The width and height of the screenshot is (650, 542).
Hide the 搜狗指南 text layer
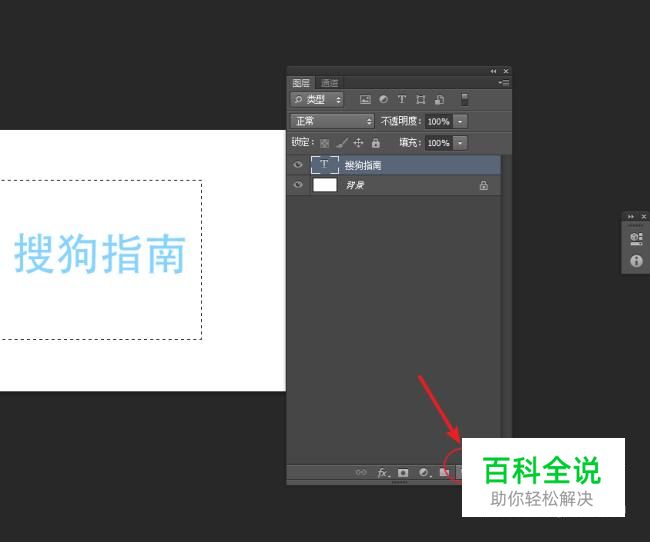pos(298,165)
